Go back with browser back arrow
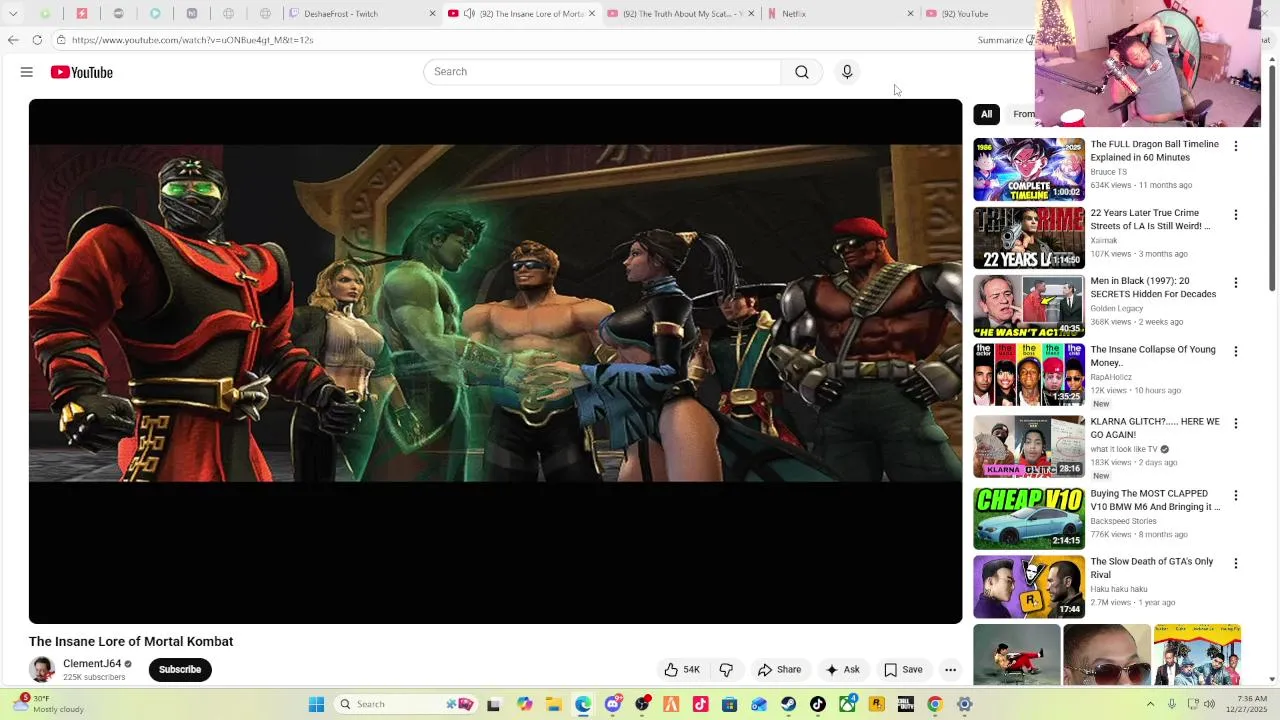Viewport: 1280px width, 720px height. (x=13, y=40)
